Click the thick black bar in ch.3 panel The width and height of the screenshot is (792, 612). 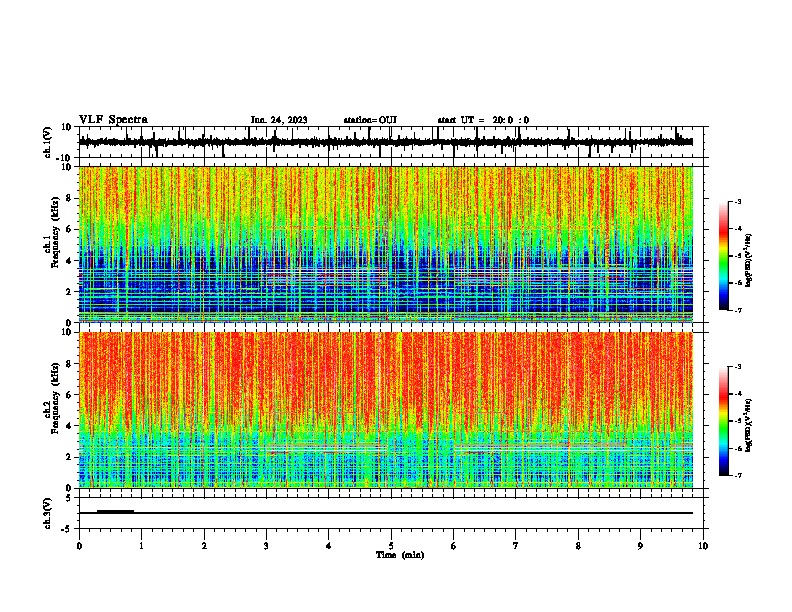[x=115, y=511]
